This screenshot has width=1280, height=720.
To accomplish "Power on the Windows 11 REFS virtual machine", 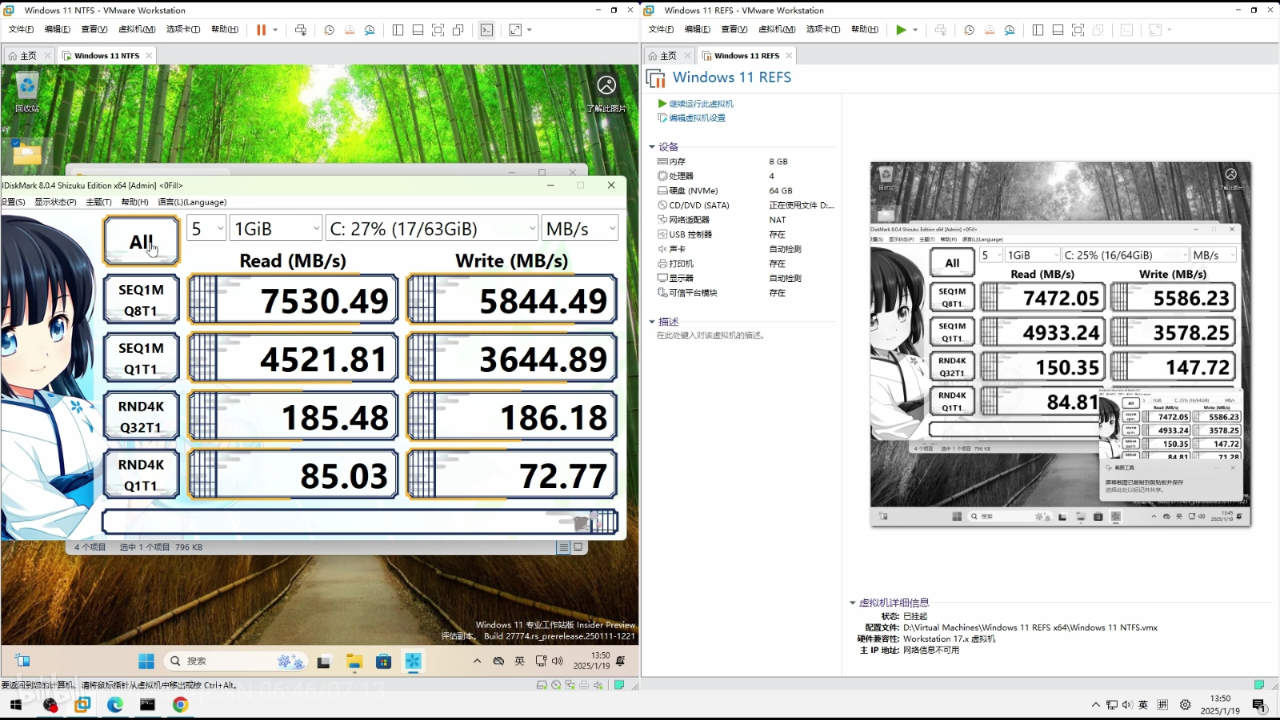I will click(x=901, y=30).
